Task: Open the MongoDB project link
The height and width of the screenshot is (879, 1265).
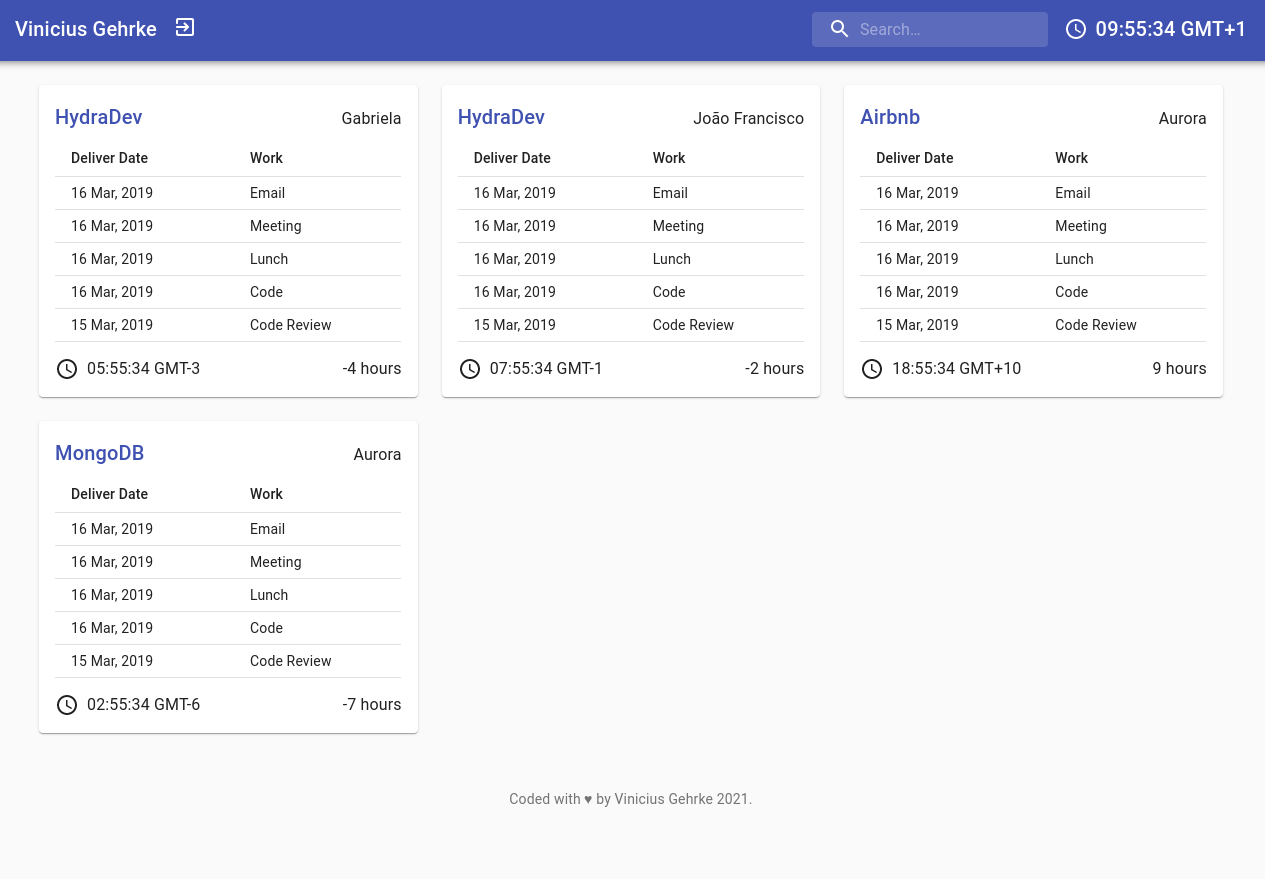Action: (99, 453)
